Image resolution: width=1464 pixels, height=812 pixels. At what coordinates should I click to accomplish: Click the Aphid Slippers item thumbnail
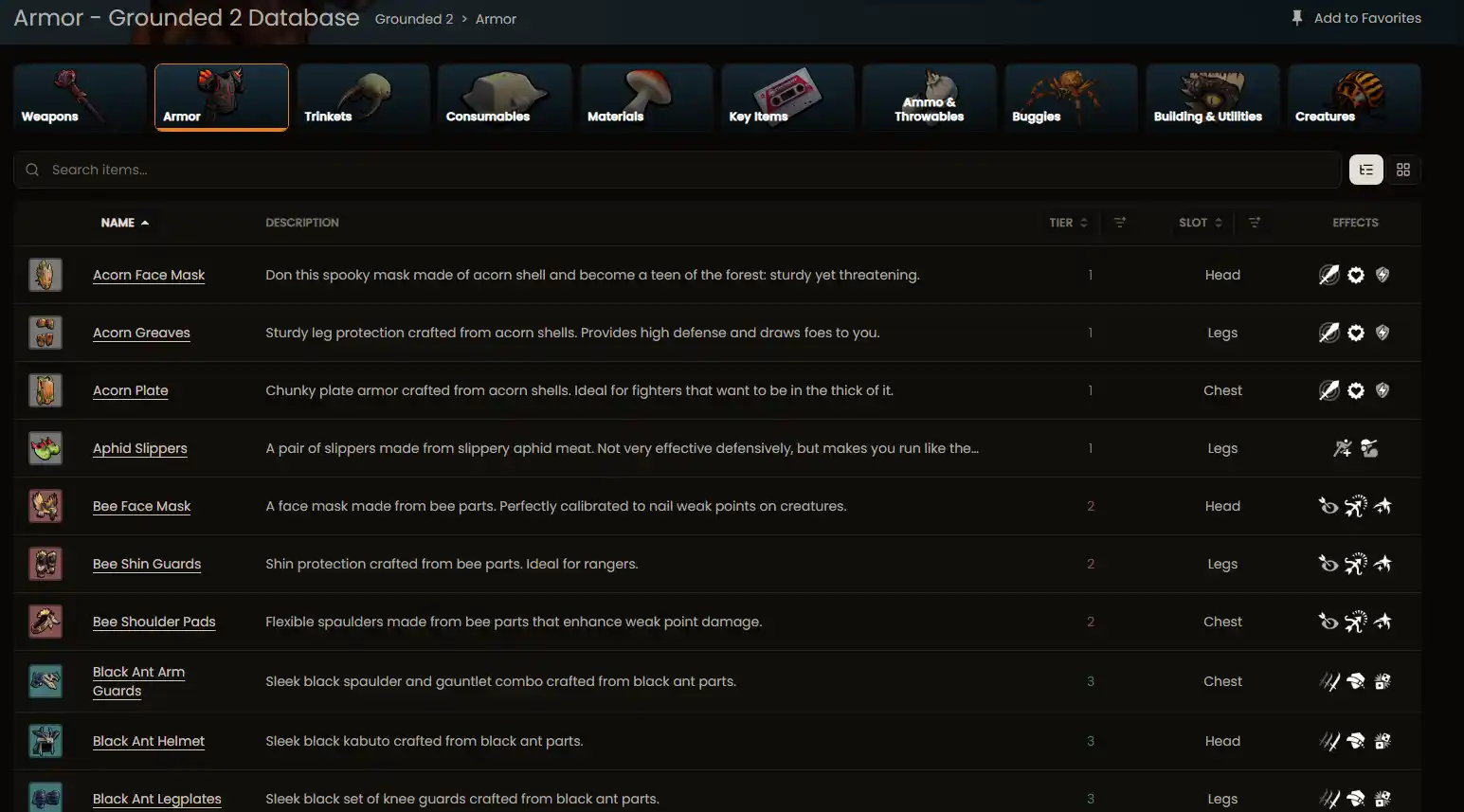click(45, 448)
